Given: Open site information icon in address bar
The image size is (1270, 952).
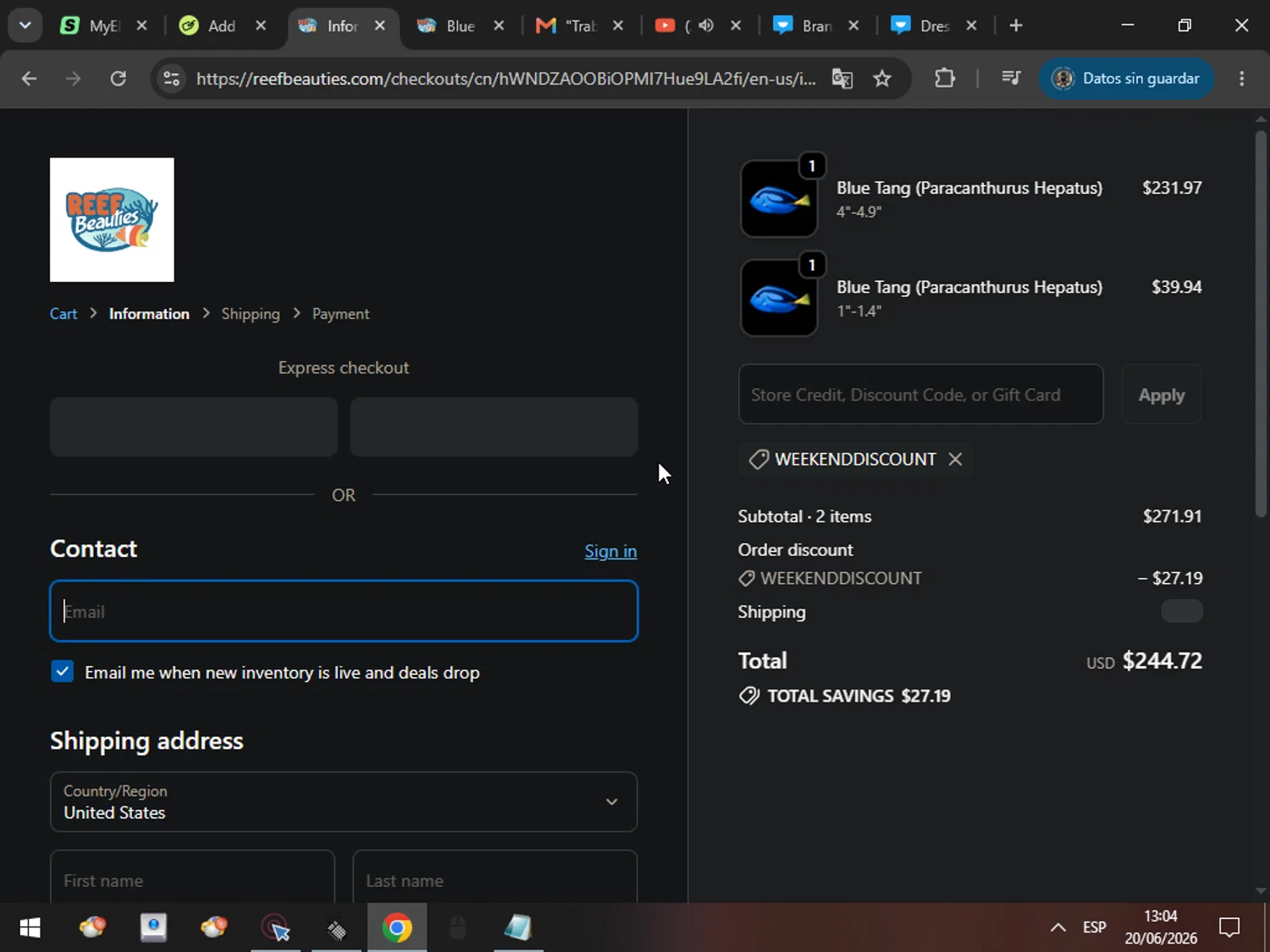Looking at the screenshot, I should (171, 79).
